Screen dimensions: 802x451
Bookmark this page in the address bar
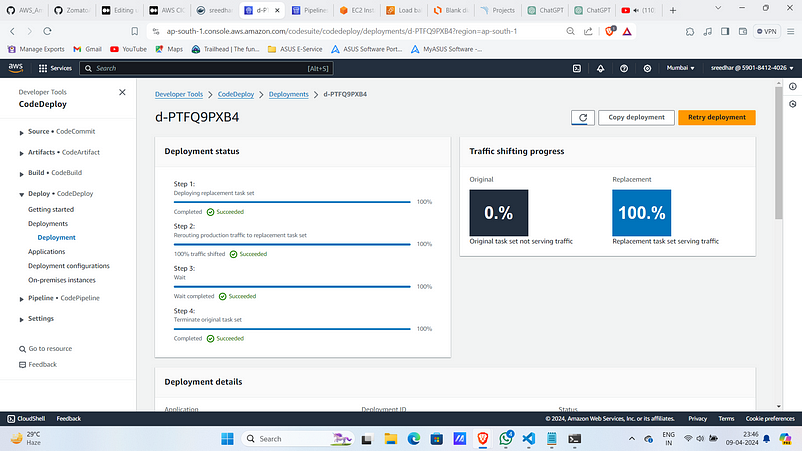click(135, 31)
